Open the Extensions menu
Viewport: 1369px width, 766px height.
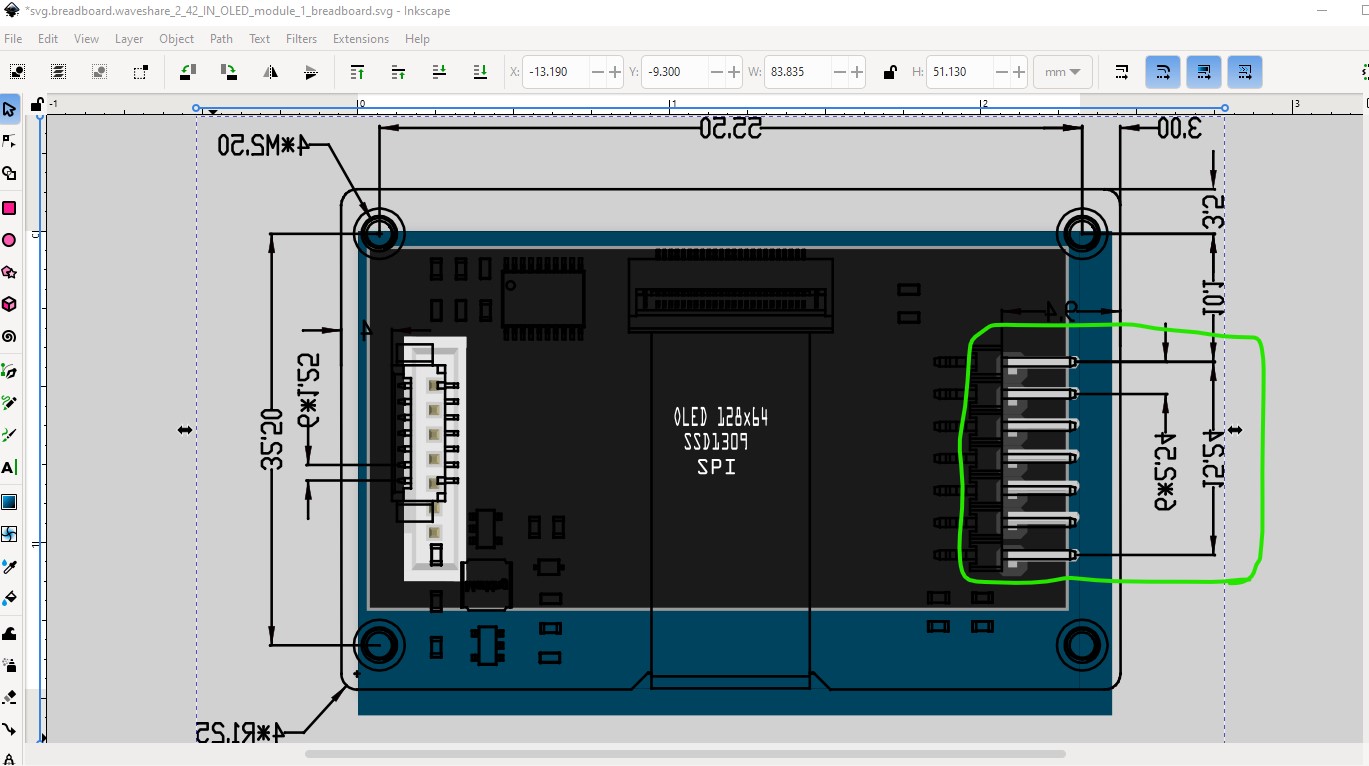(x=361, y=39)
